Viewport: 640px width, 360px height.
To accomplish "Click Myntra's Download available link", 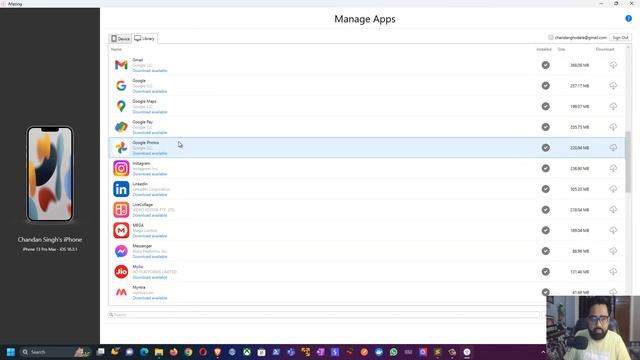I will (150, 298).
